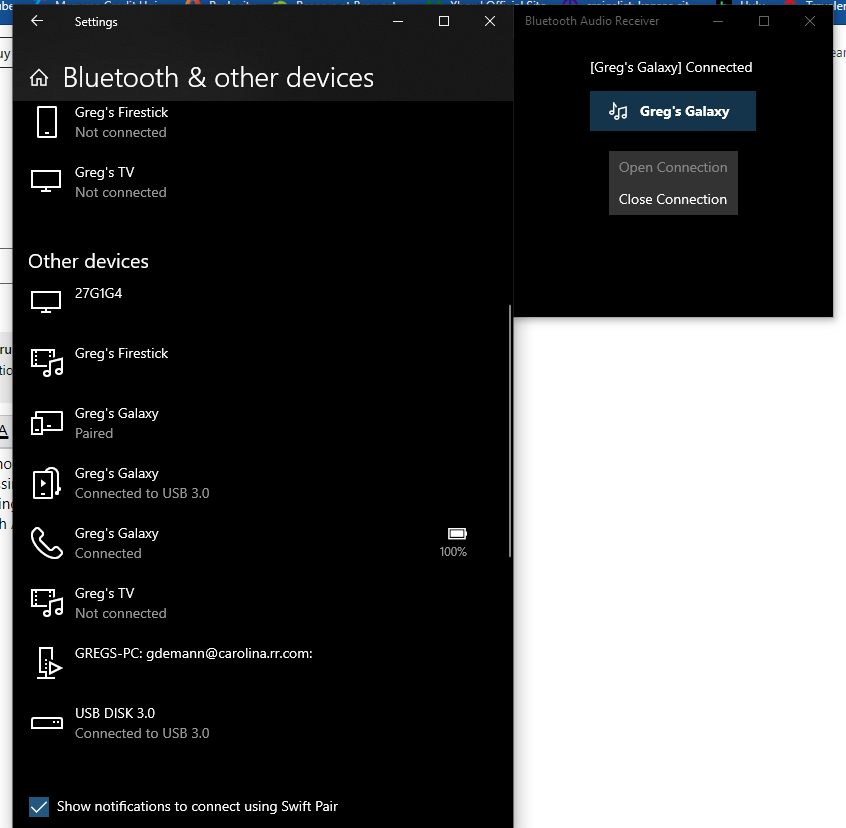
Task: Click 'USB DISK 3.0' device name
Action: [115, 713]
